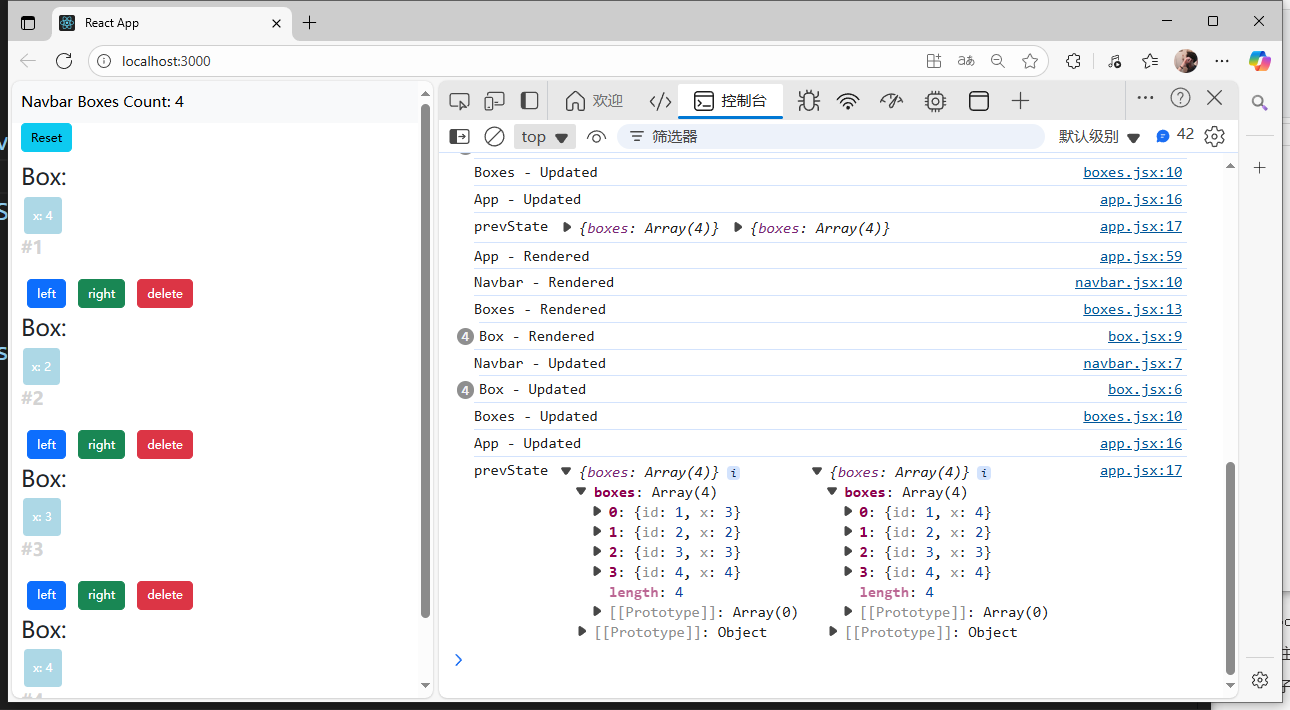
Task: Open box.jsx:6 source link
Action: (1145, 389)
